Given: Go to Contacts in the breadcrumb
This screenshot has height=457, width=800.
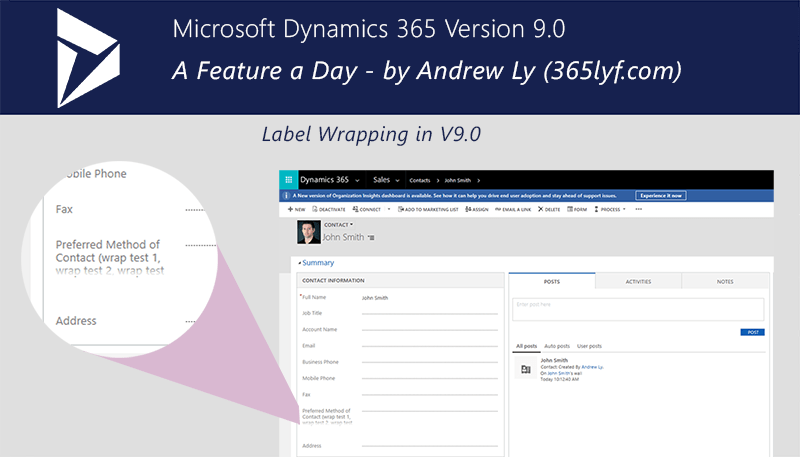Looking at the screenshot, I should 419,181.
